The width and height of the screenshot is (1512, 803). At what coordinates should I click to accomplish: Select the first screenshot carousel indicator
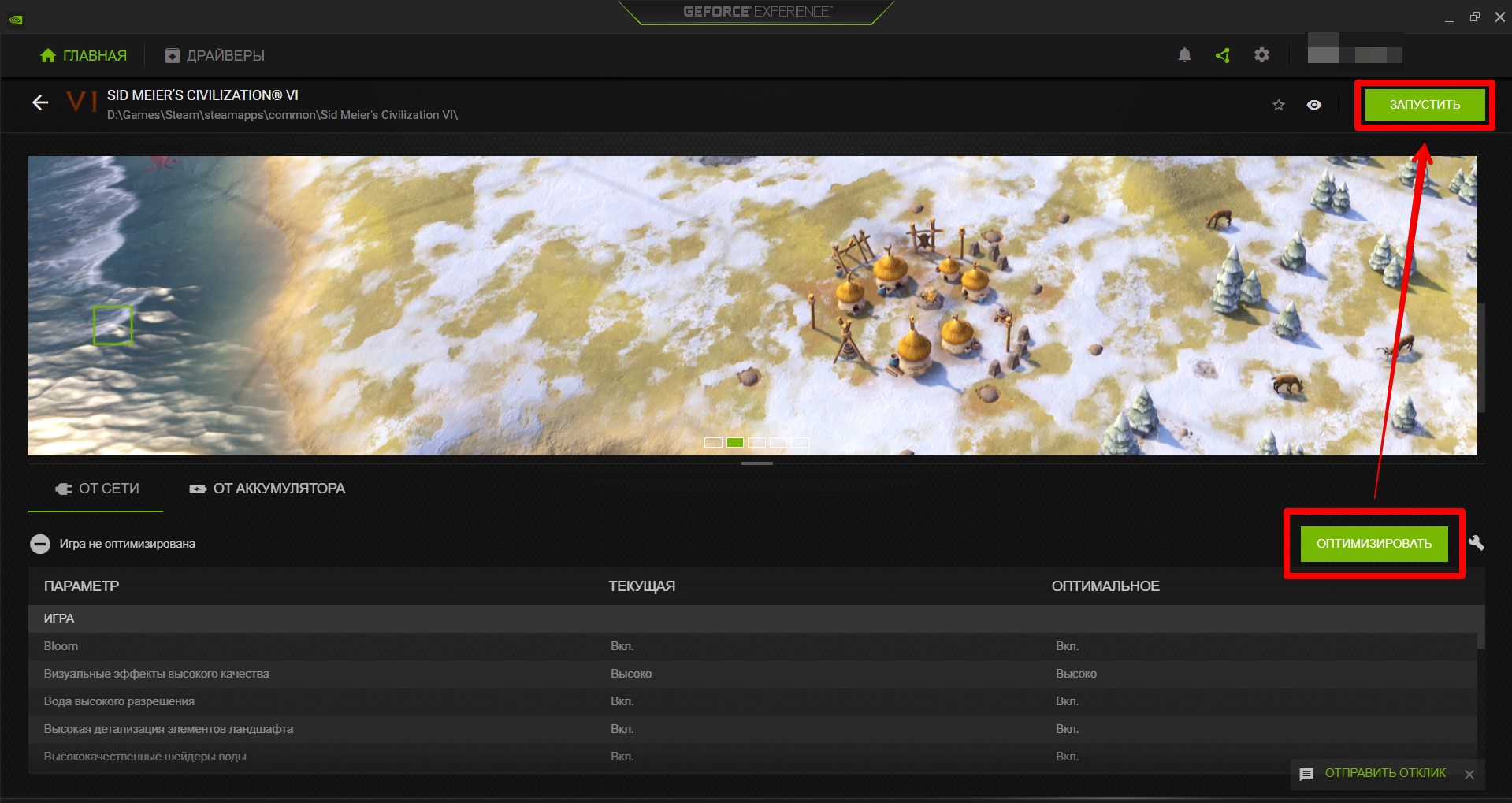[x=713, y=443]
